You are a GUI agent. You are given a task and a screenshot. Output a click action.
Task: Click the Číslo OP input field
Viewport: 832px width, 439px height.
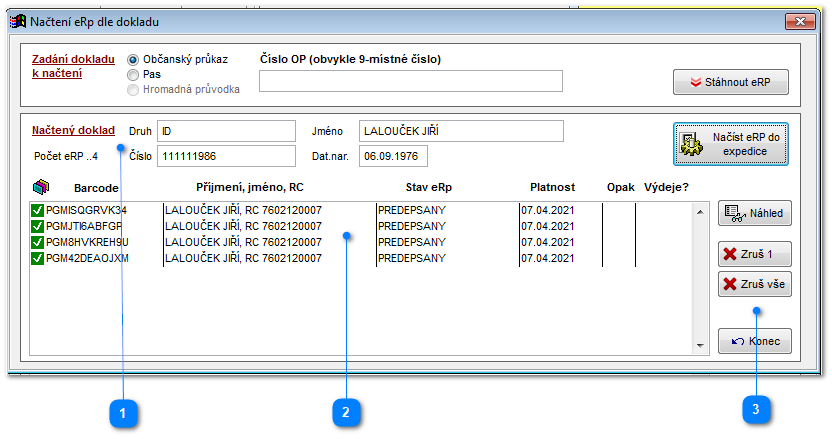point(411,81)
